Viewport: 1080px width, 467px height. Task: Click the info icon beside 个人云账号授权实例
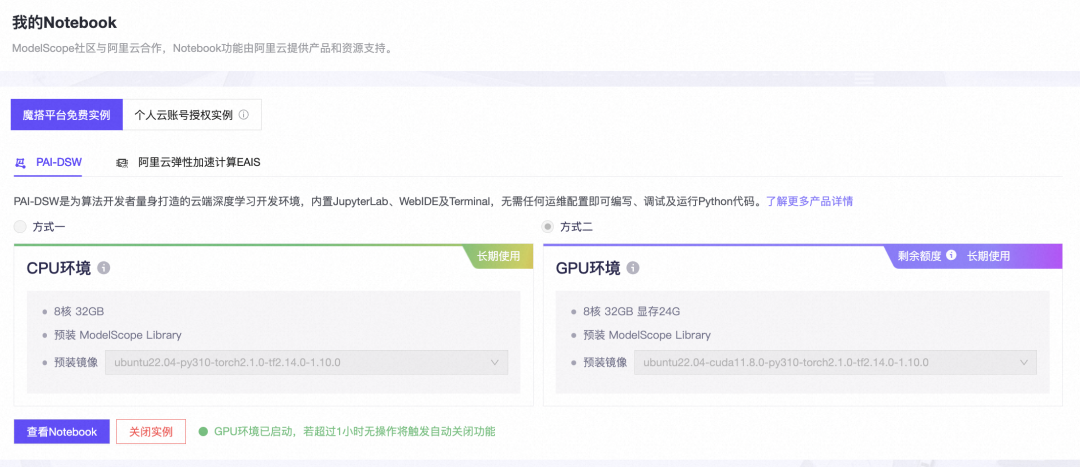coord(243,114)
